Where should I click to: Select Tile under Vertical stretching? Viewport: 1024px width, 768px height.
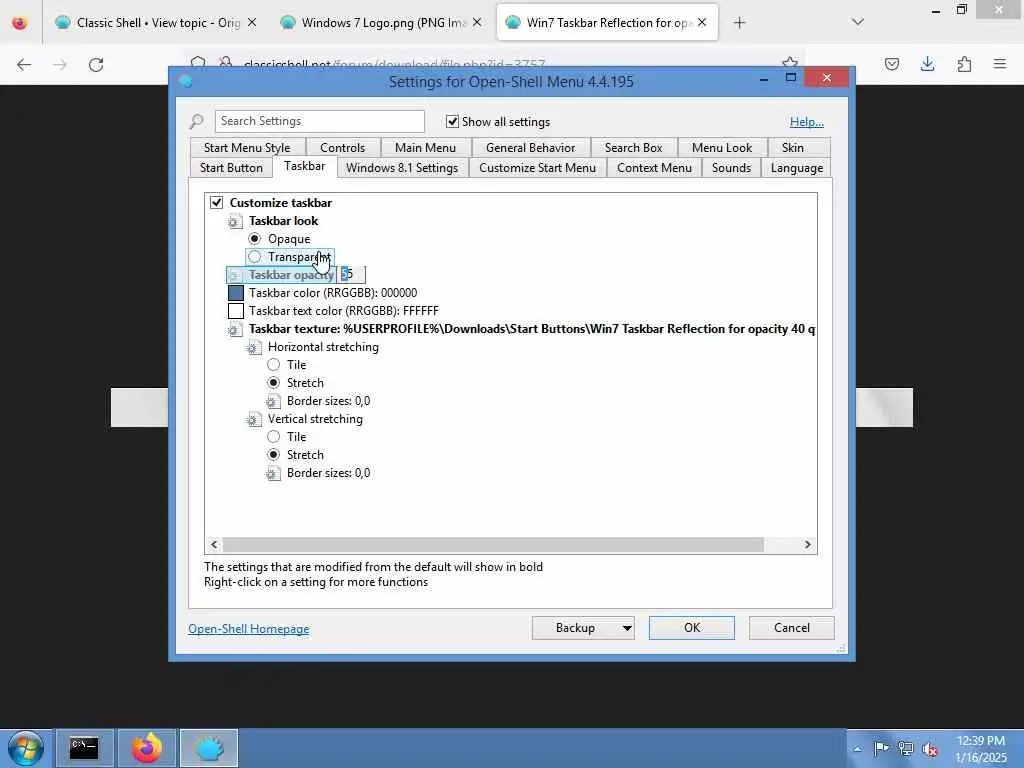point(274,436)
